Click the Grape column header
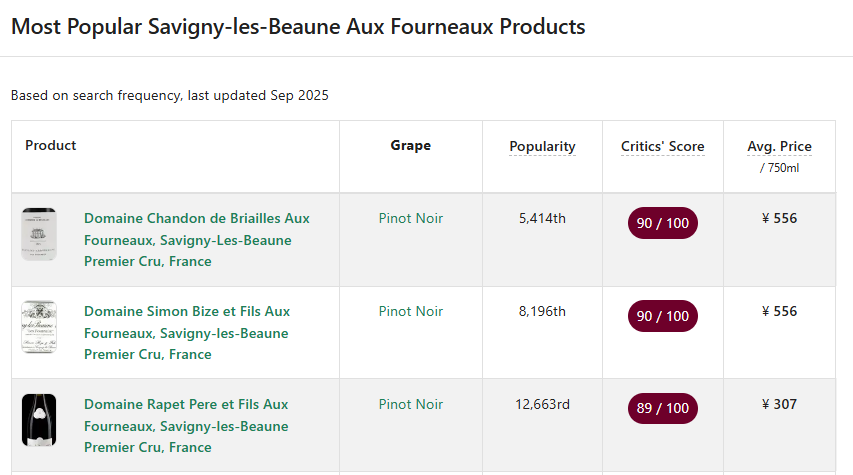 [x=410, y=146]
